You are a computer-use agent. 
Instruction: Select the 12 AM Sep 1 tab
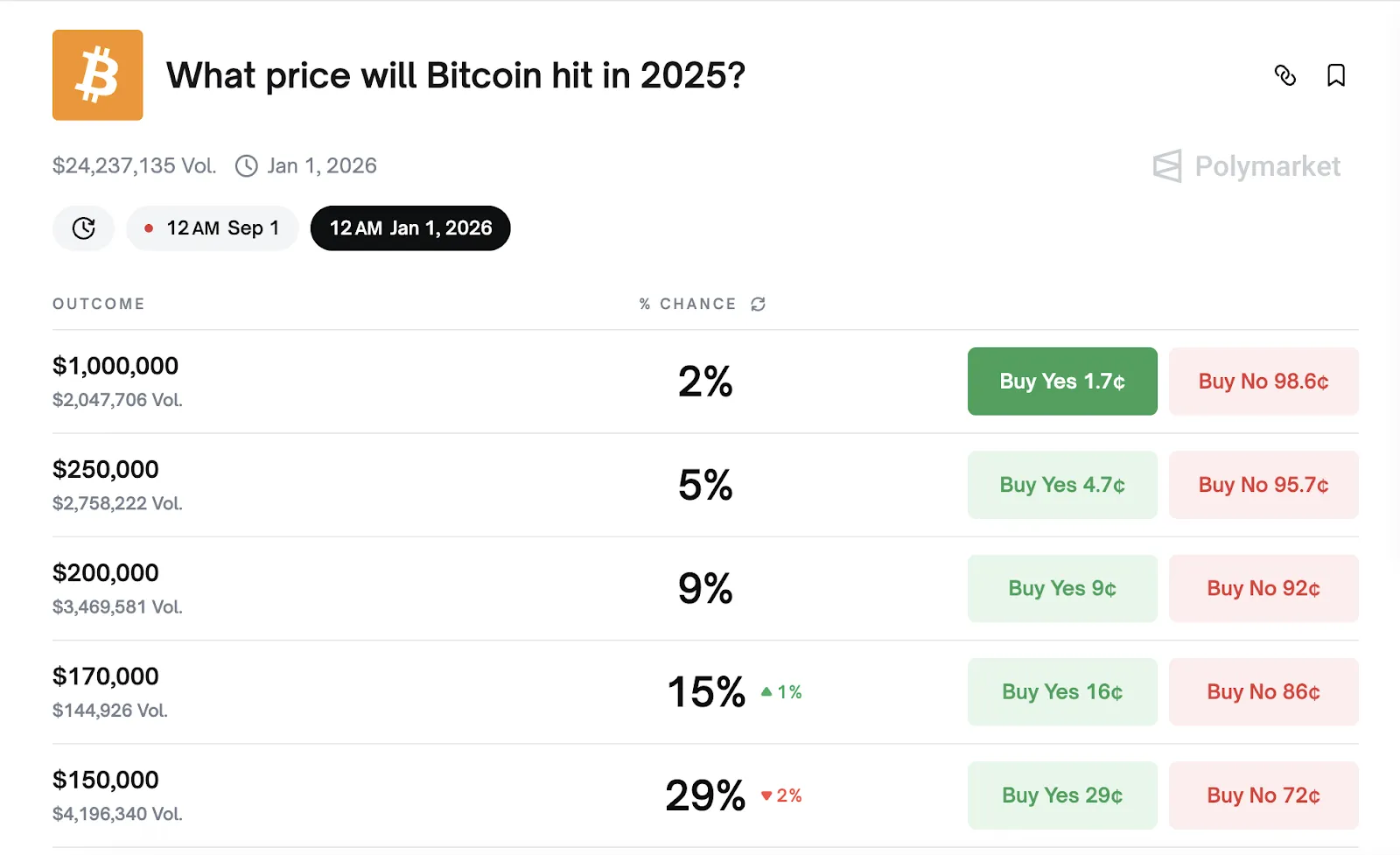pos(213,228)
